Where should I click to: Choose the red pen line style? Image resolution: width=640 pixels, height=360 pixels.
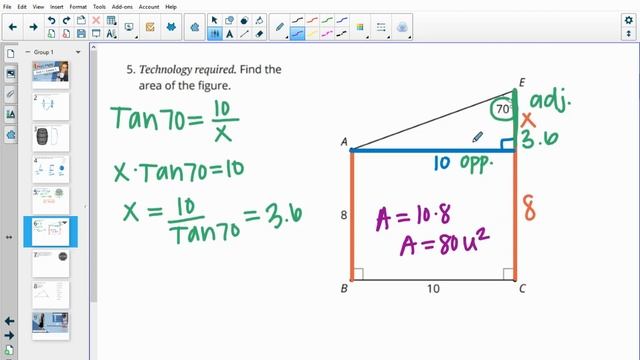point(312,20)
